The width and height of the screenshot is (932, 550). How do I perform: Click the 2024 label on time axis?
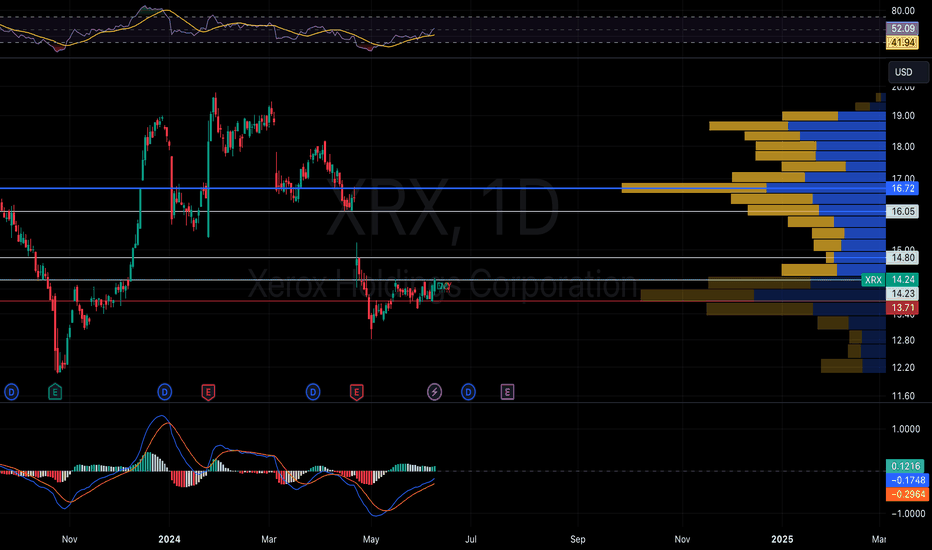coord(169,539)
